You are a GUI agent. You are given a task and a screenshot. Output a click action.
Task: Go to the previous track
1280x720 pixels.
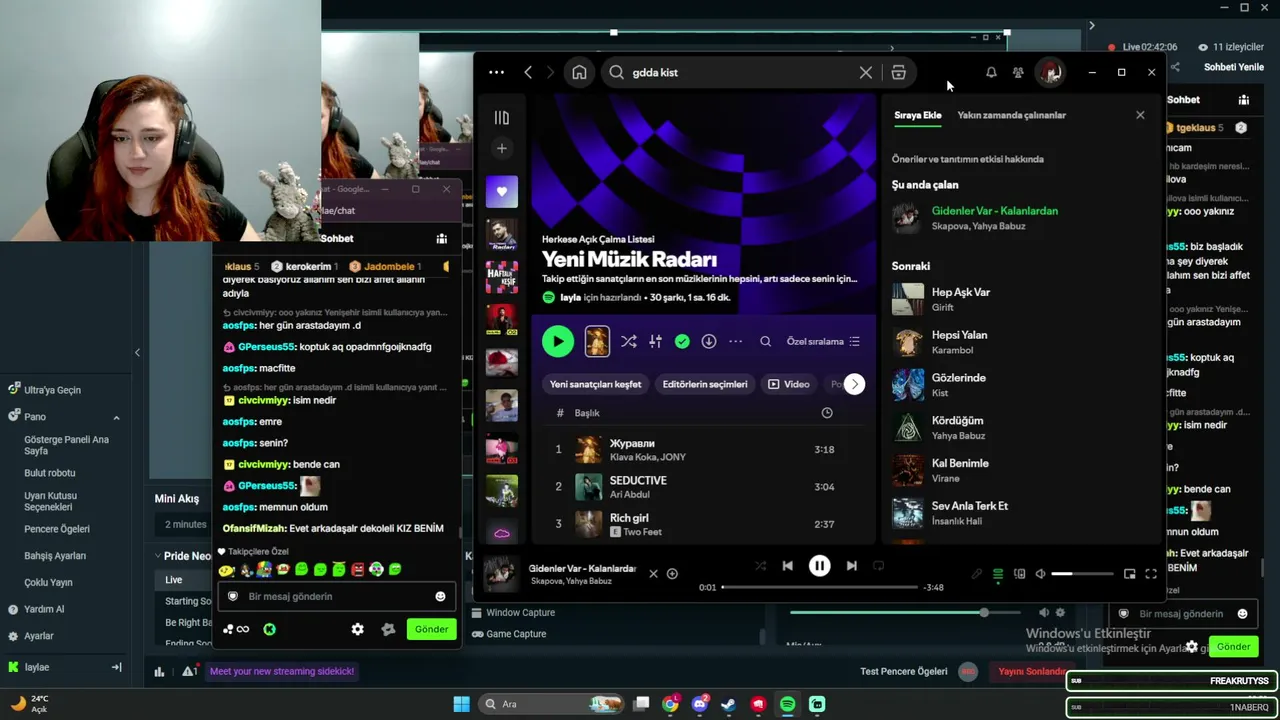click(x=787, y=566)
